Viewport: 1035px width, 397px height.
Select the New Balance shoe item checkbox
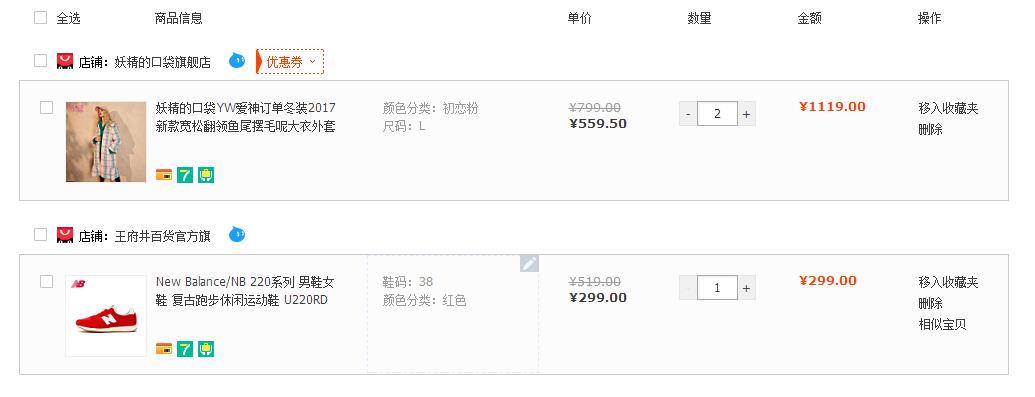pyautogui.click(x=46, y=281)
